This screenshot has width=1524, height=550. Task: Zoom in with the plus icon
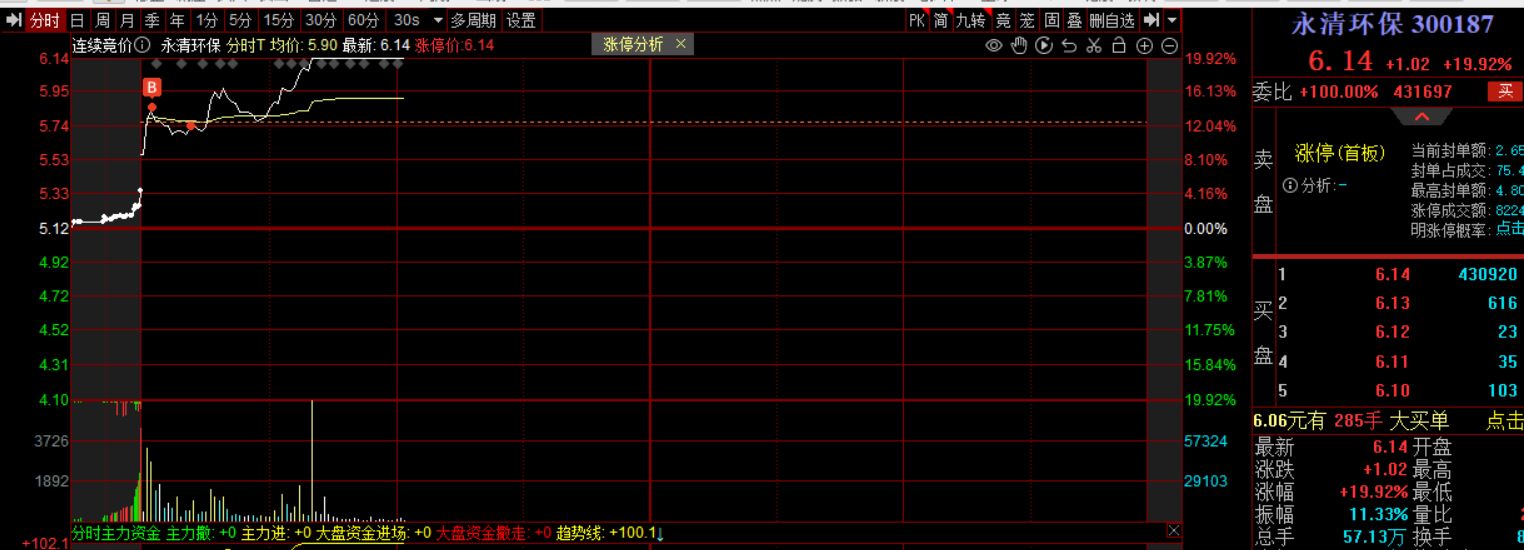coord(1145,46)
